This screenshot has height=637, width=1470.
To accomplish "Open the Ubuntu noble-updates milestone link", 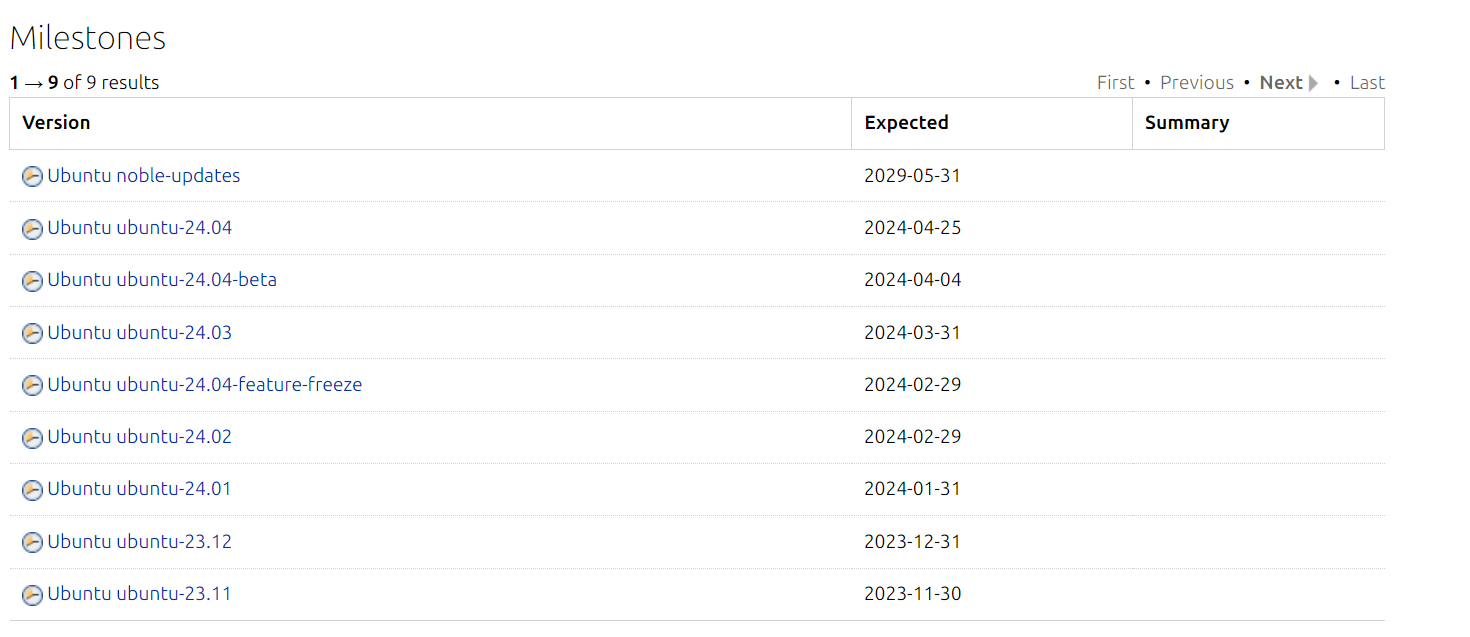I will [x=144, y=176].
